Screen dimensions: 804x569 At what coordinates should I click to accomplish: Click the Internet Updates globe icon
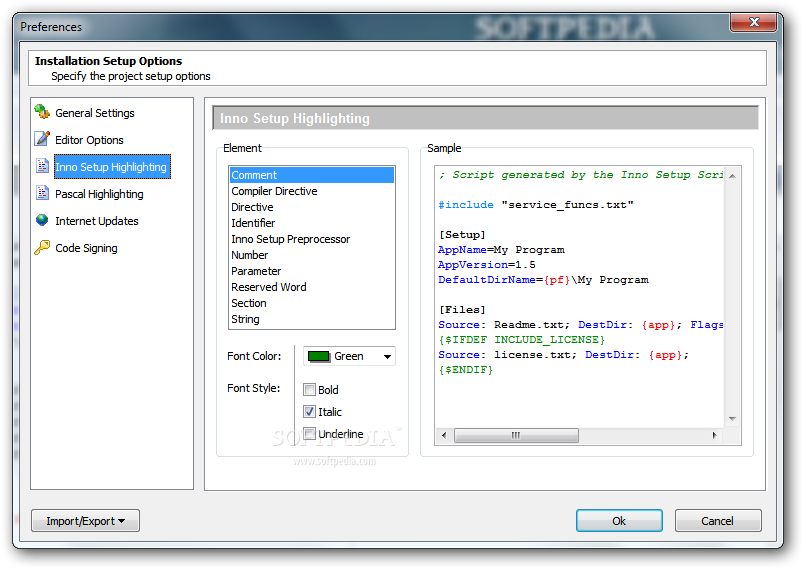(42, 220)
